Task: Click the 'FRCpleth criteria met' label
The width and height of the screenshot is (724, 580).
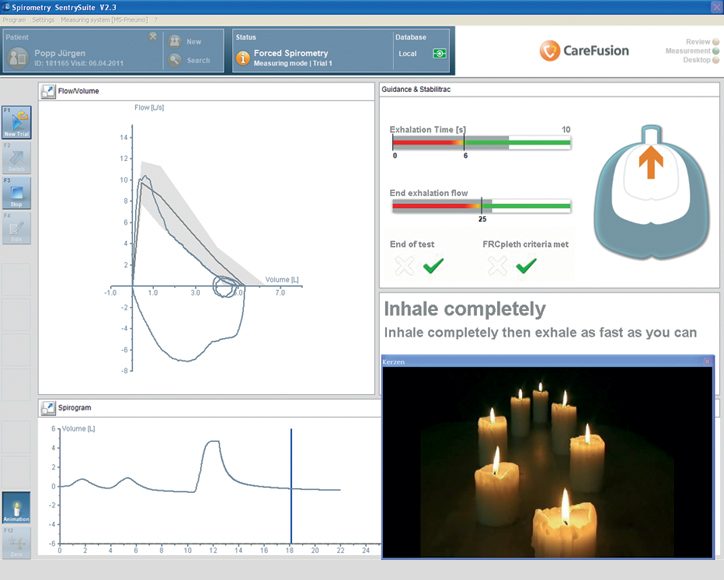Action: pos(525,244)
